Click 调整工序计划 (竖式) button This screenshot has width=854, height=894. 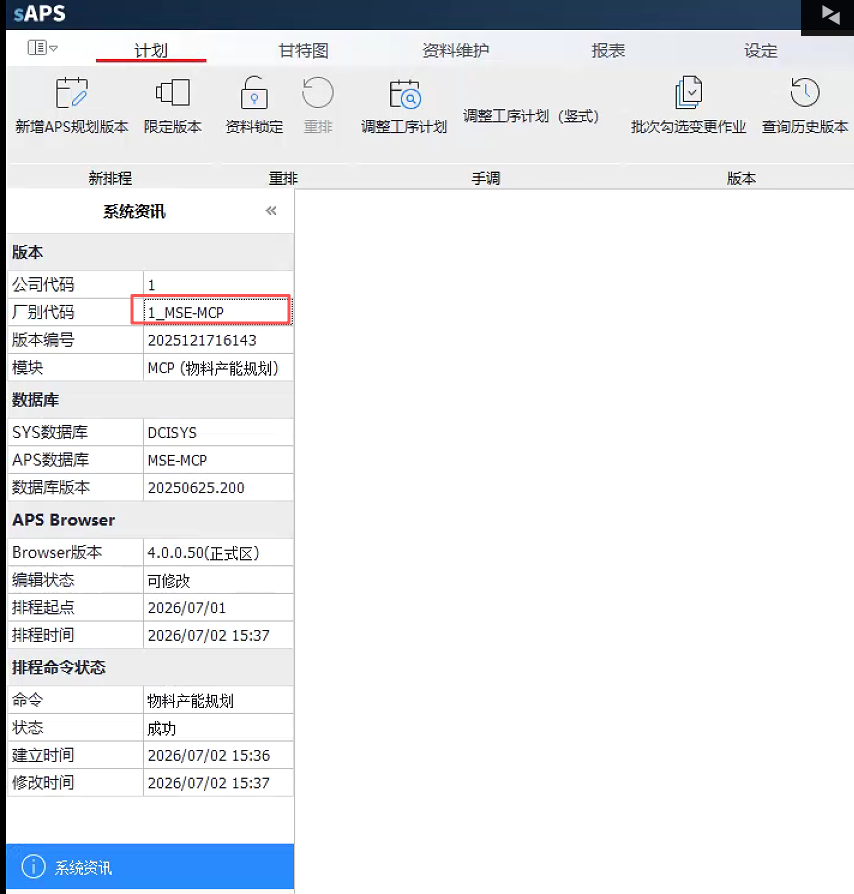tap(531, 116)
